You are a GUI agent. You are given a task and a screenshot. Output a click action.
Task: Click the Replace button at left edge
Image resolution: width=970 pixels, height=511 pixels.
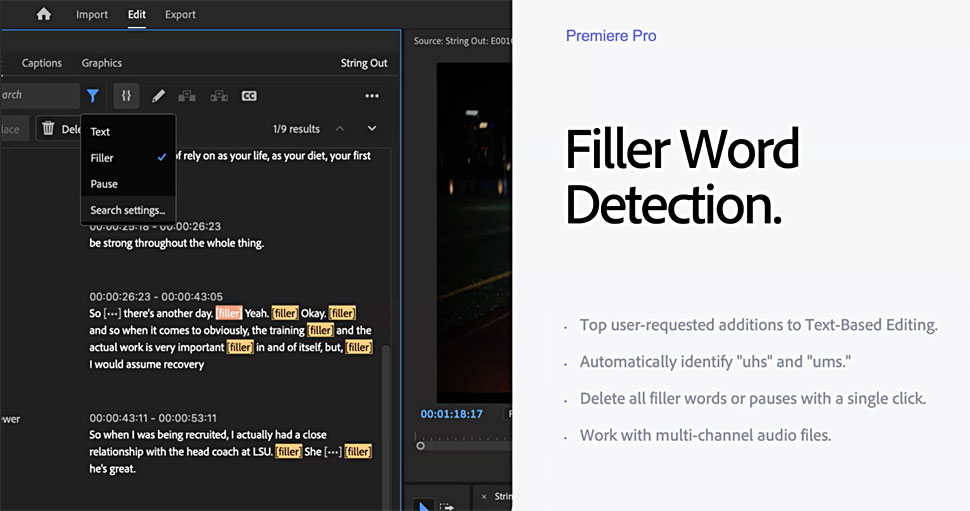point(12,129)
